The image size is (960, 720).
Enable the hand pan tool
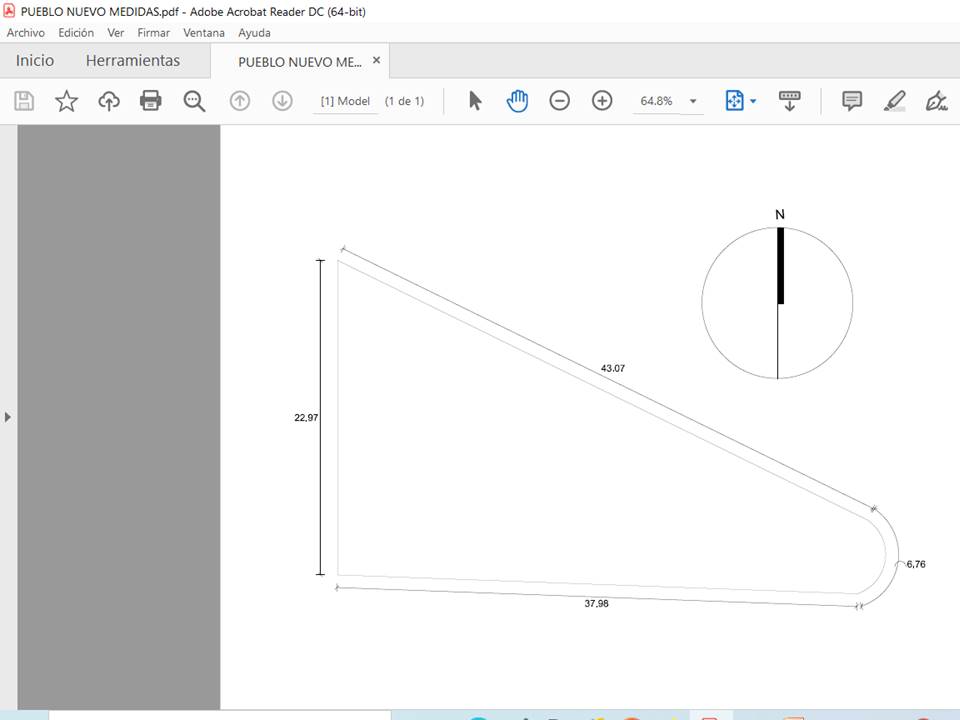click(x=517, y=101)
